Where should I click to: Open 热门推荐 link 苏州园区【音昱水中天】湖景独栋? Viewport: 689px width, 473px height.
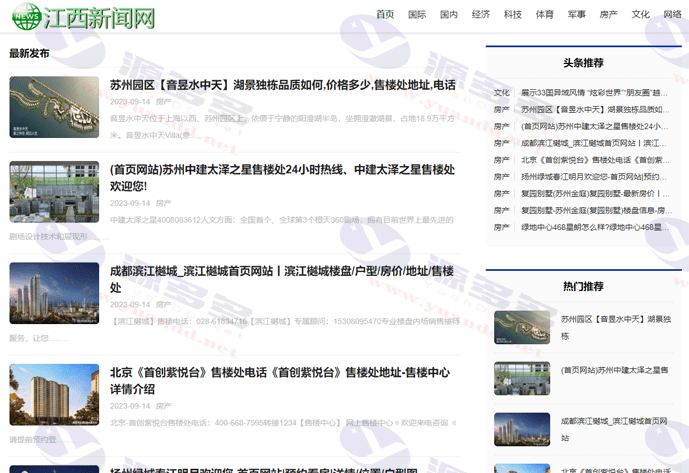pyautogui.click(x=616, y=327)
